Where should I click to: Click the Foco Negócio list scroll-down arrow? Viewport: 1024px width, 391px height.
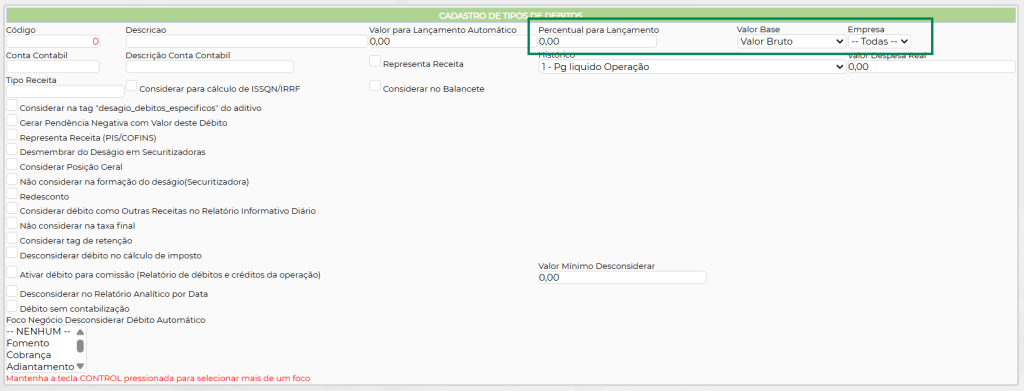click(80, 367)
